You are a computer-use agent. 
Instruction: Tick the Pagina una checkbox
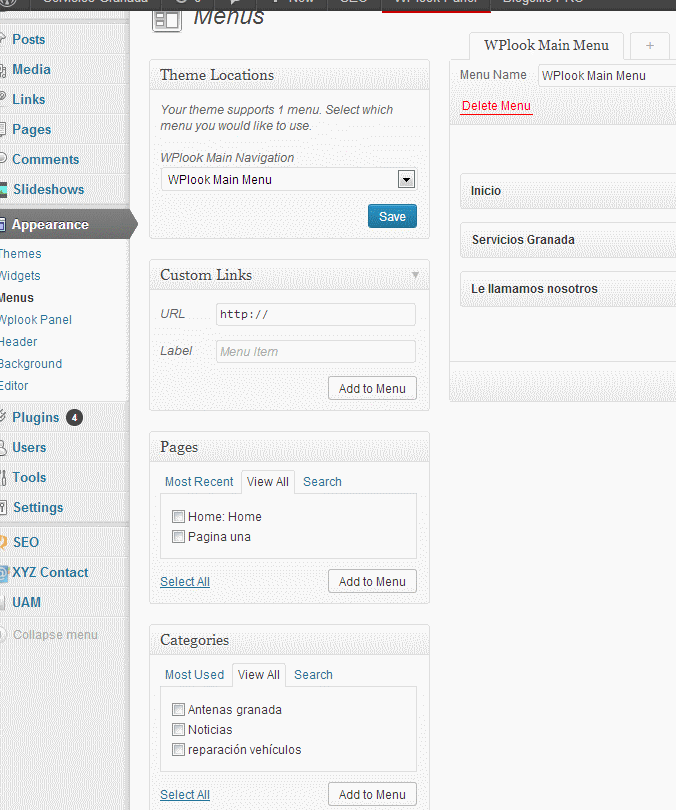(x=178, y=537)
